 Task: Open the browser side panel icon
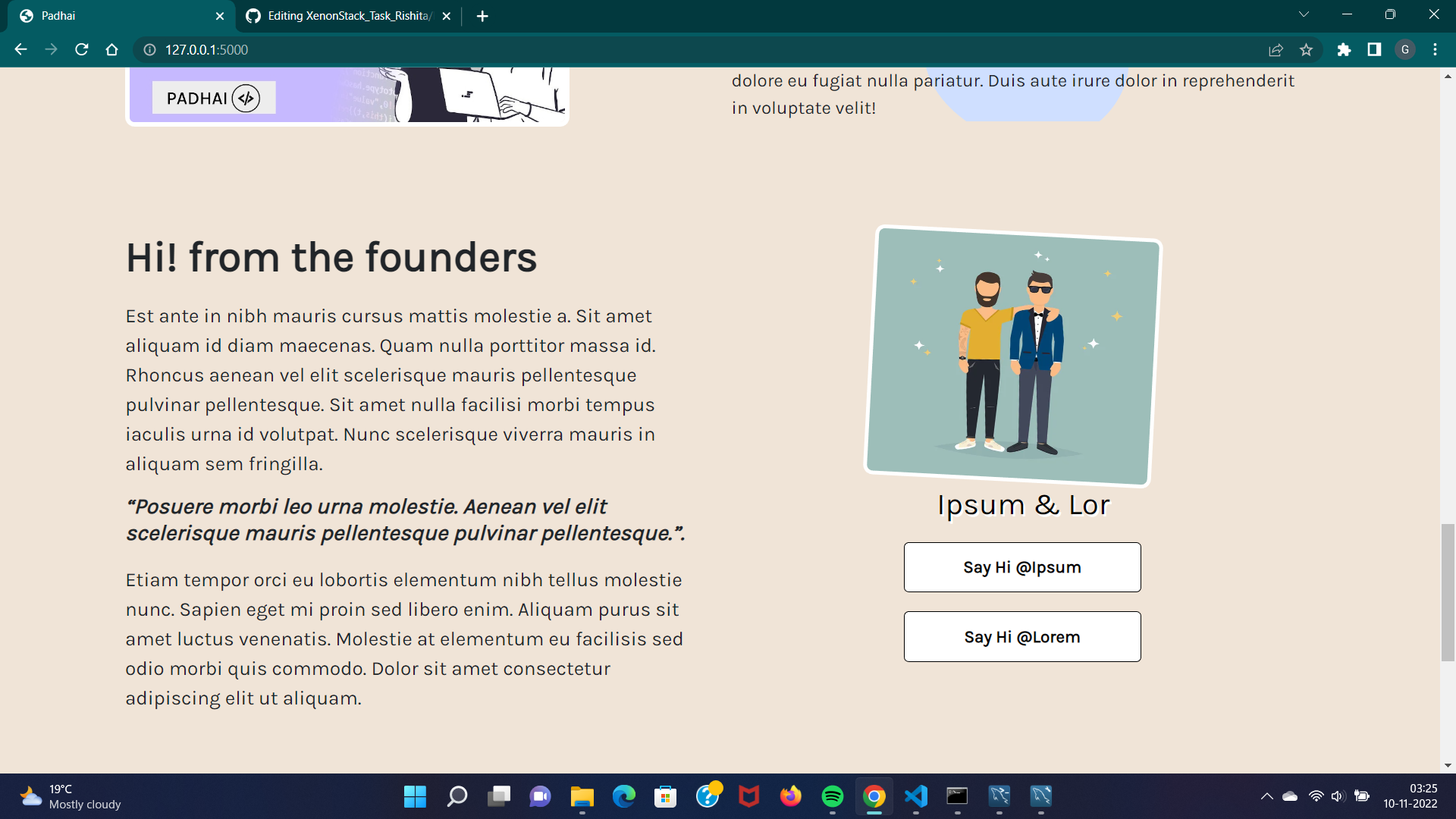pos(1374,49)
